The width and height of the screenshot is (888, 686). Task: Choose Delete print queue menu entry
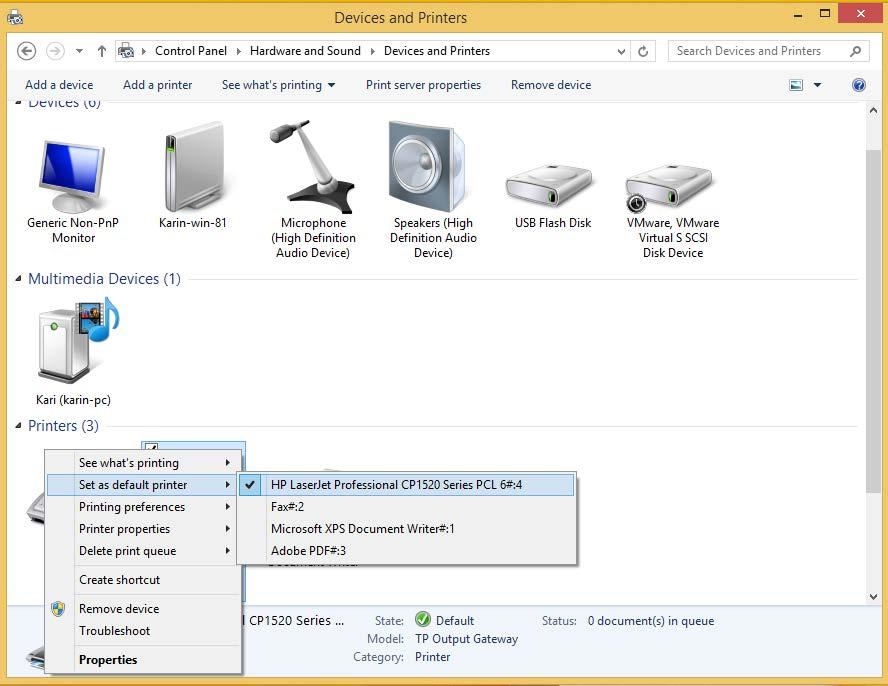point(144,551)
